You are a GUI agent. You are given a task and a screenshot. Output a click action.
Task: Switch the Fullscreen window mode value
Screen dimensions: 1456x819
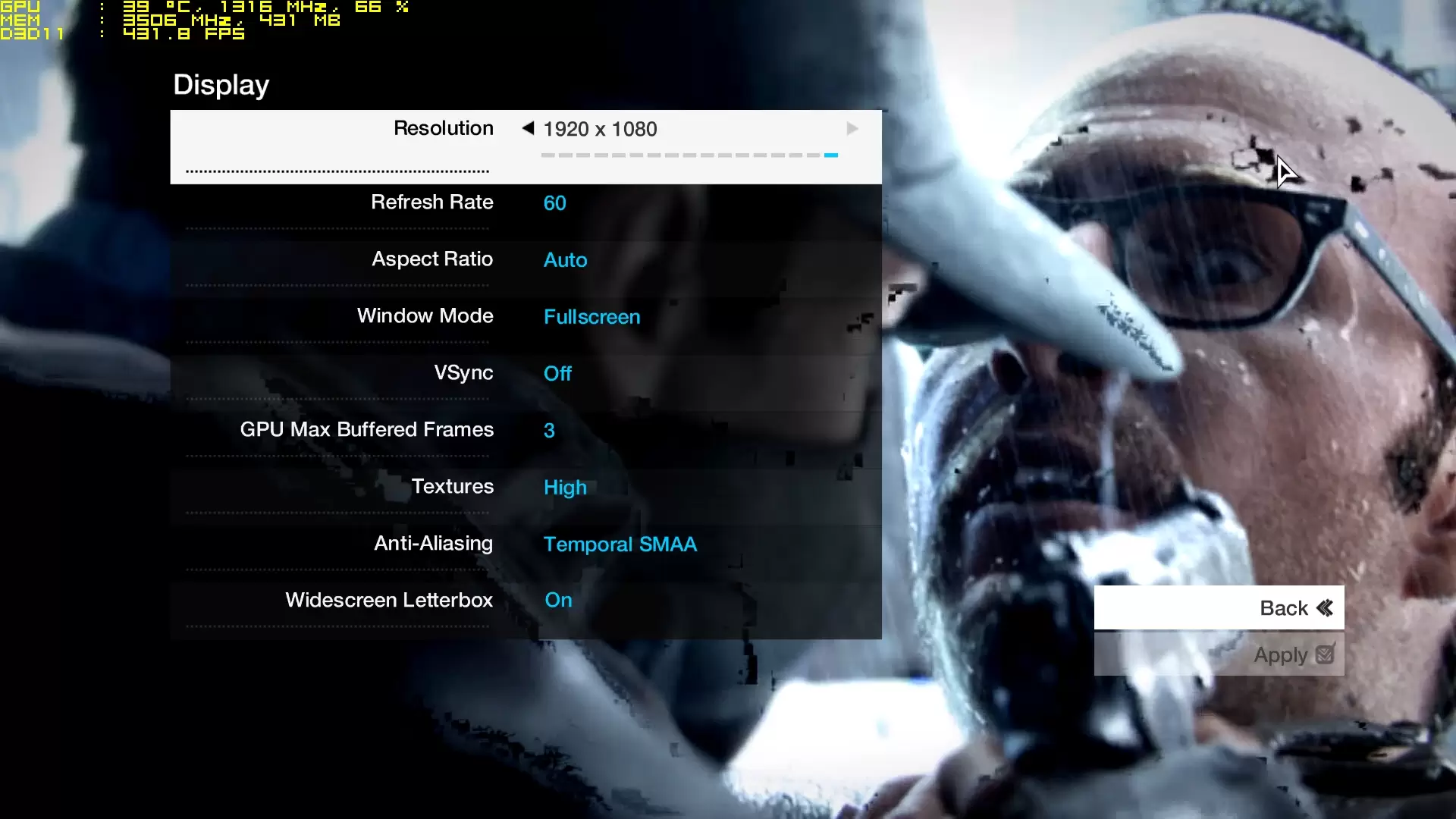[x=591, y=317]
